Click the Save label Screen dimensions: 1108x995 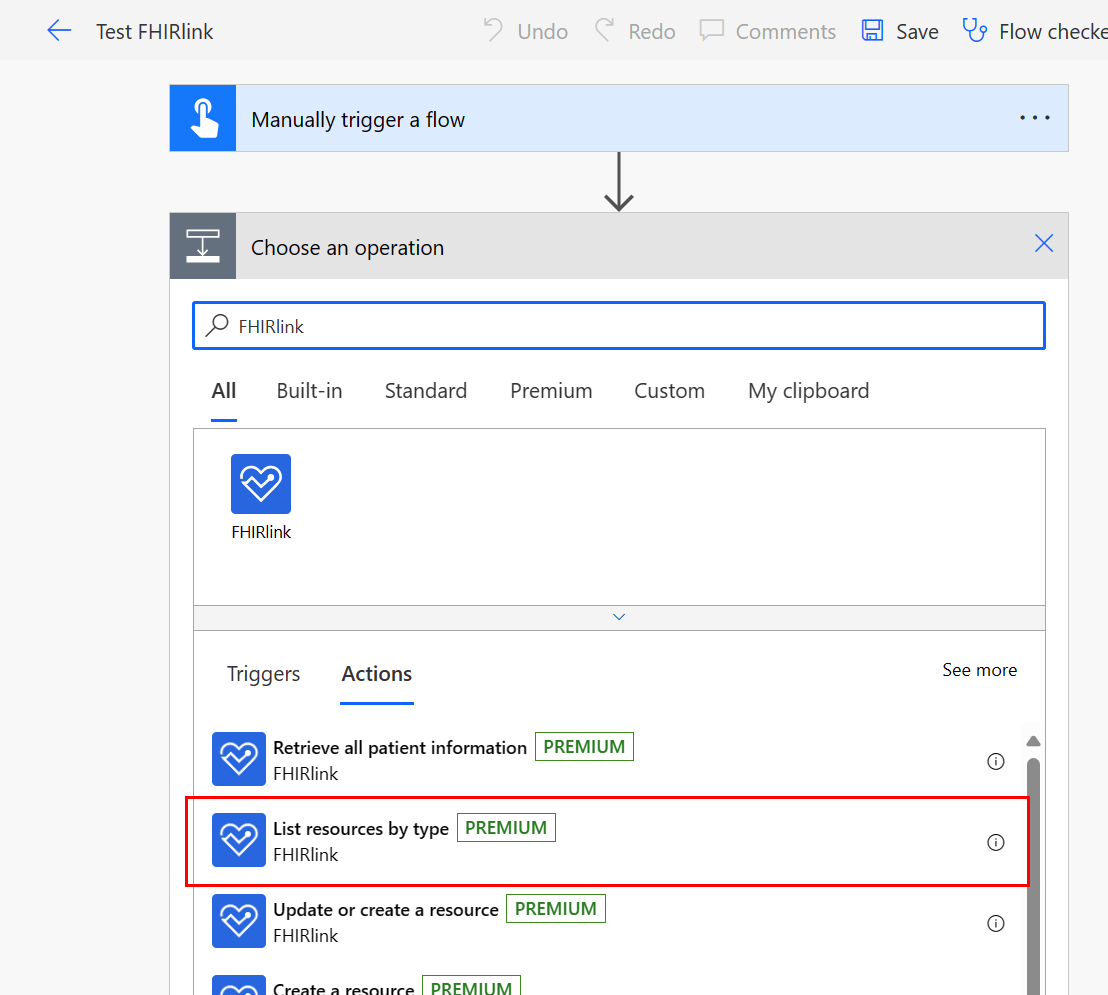pos(917,32)
